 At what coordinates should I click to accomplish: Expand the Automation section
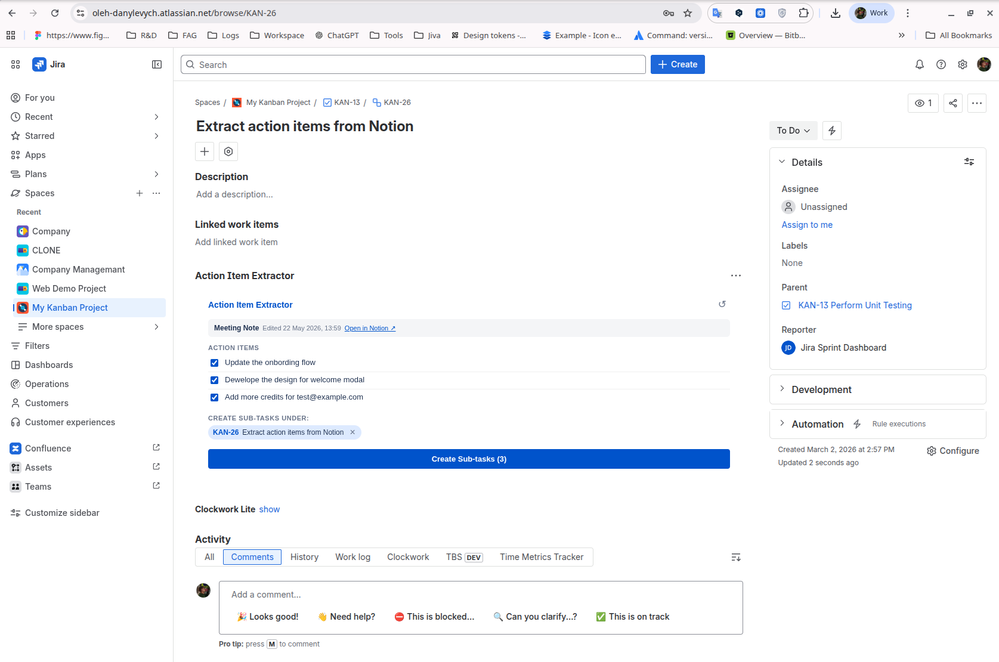[782, 423]
